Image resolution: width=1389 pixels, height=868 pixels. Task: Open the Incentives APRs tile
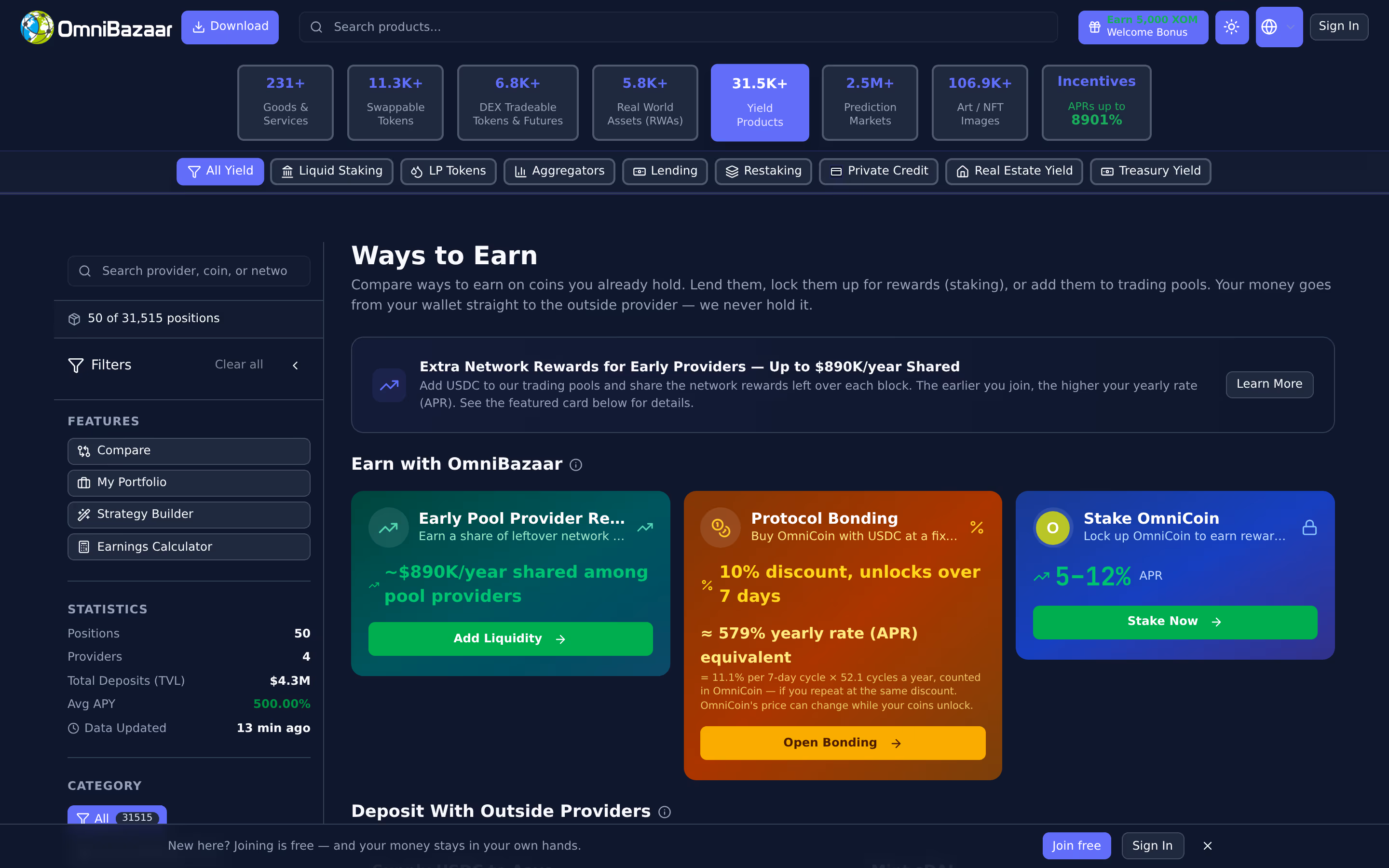pyautogui.click(x=1096, y=102)
